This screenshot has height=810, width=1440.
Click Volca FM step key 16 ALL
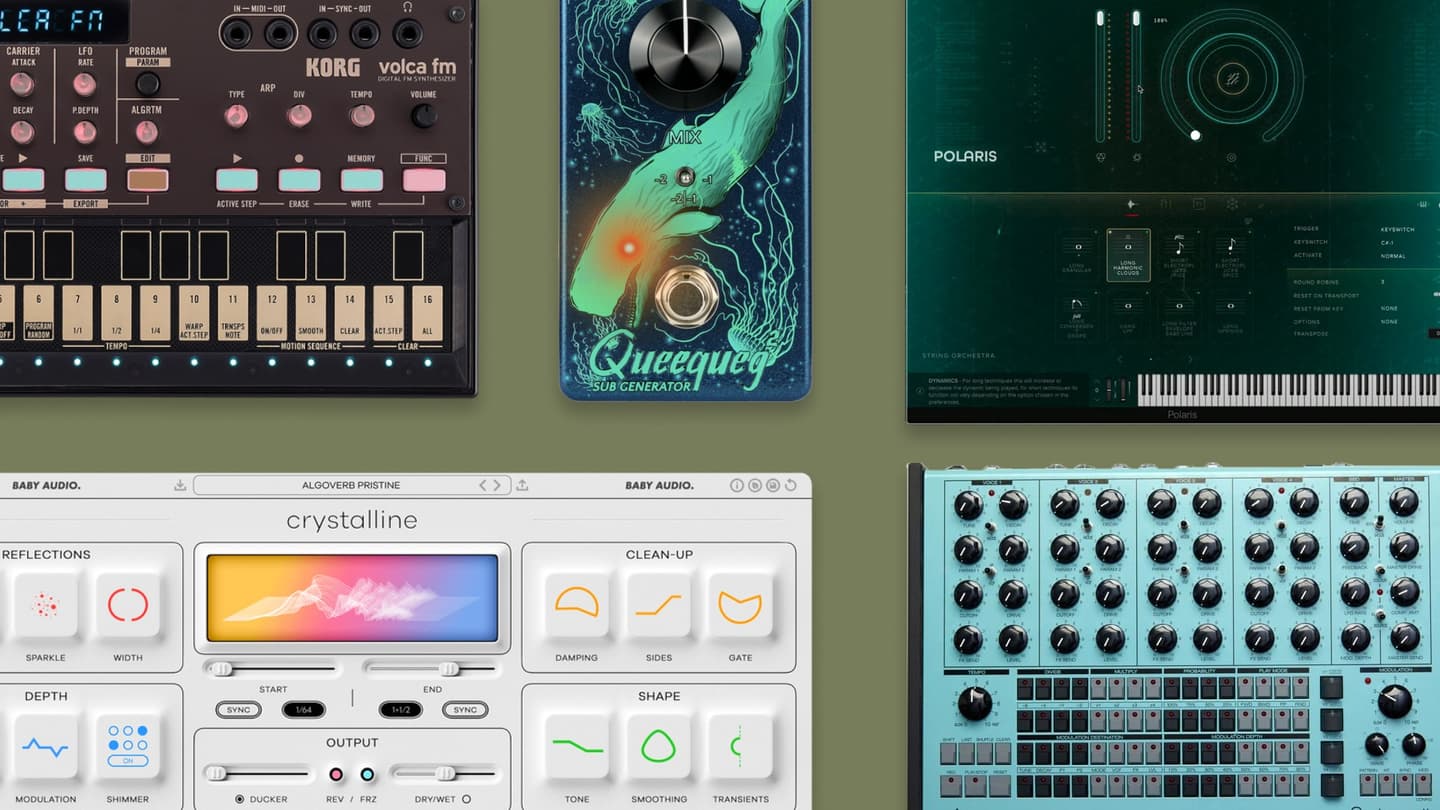[x=427, y=312]
